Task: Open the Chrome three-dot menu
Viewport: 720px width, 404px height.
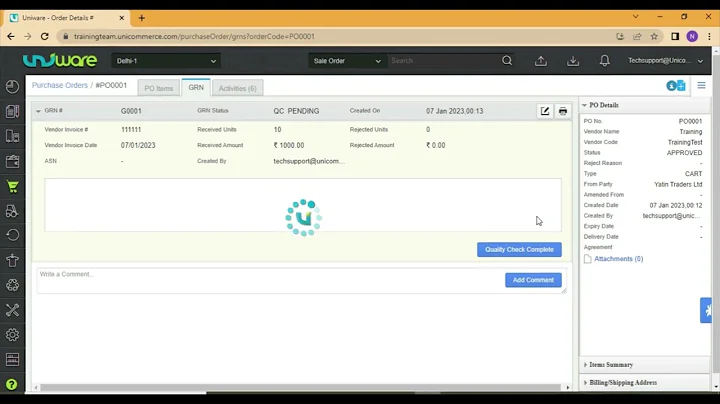Action: (709, 36)
